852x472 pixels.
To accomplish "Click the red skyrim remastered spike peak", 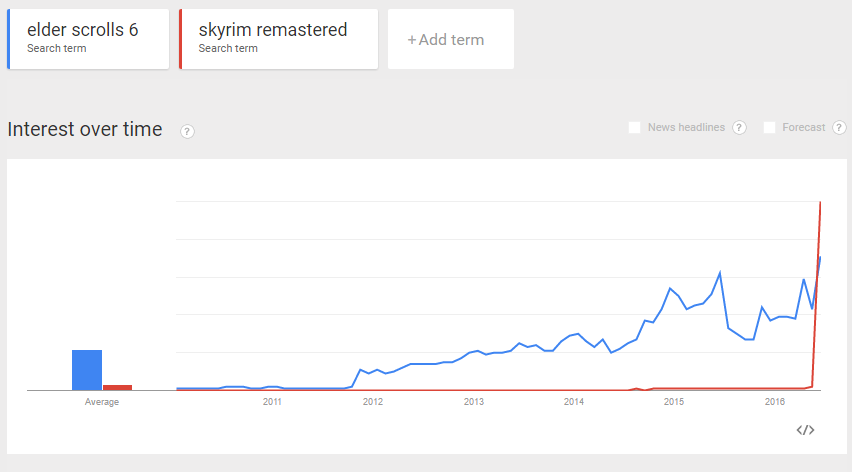I will [x=820, y=203].
